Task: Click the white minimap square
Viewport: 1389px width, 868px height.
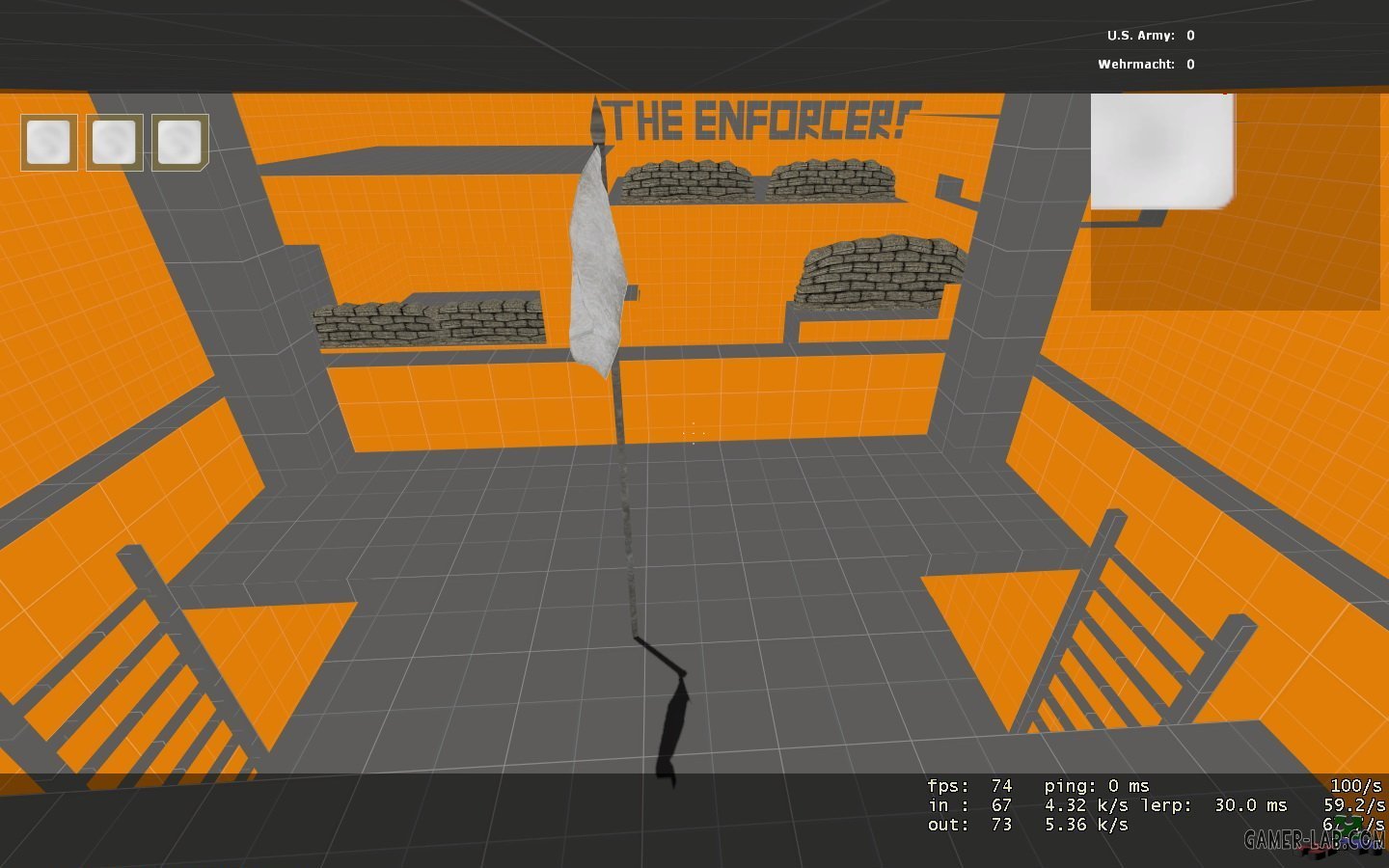Action: pos(1162,151)
